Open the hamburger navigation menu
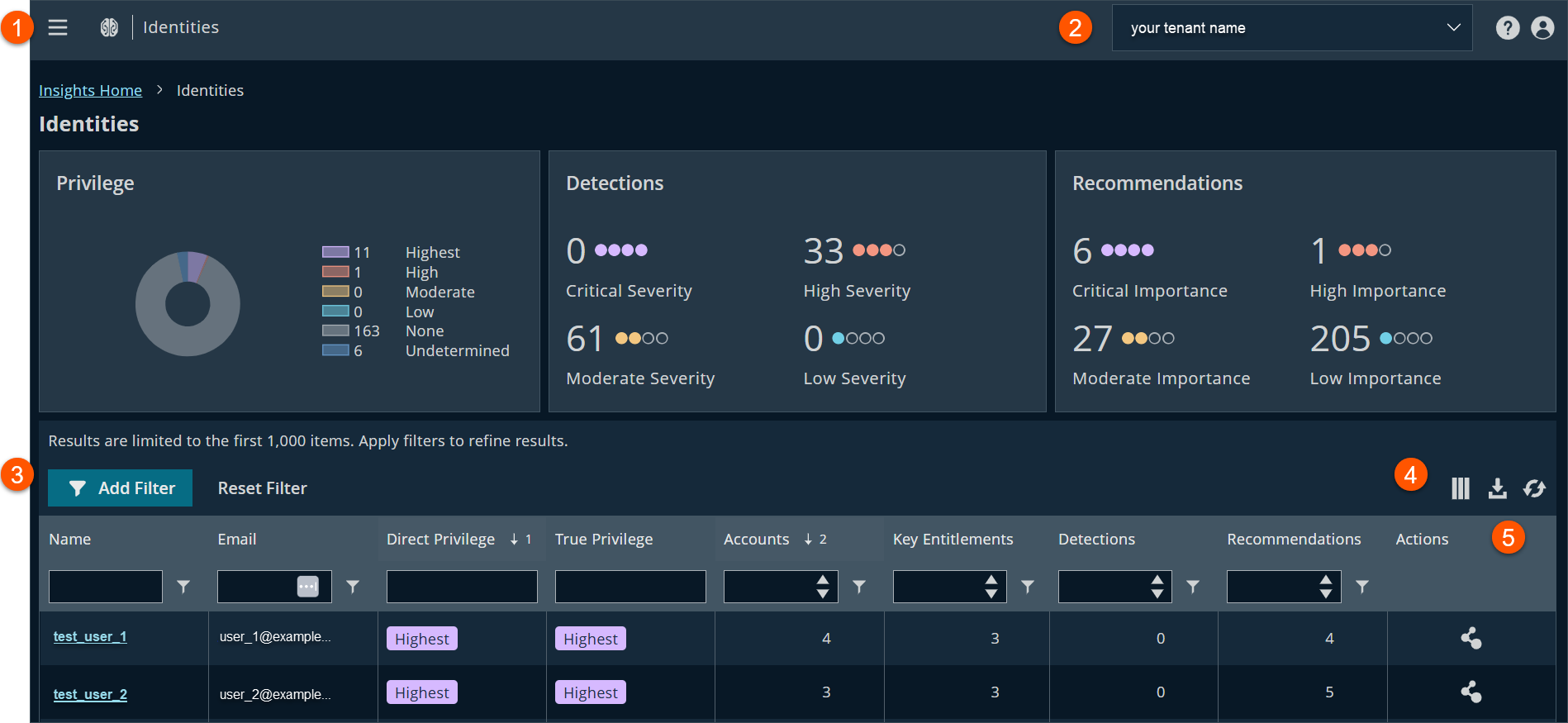 coord(58,27)
